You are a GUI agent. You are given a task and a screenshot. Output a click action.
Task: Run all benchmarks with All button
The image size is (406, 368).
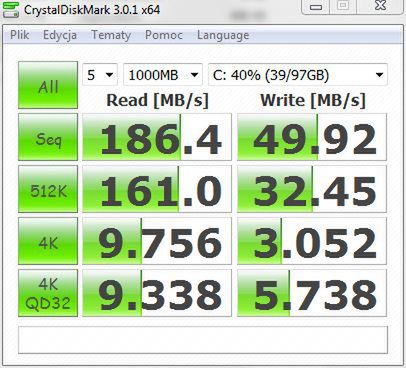click(x=48, y=85)
